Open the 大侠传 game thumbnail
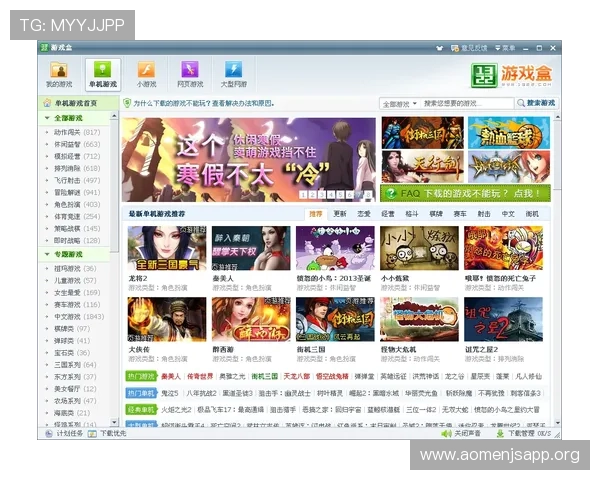The image size is (600, 480). [x=167, y=319]
